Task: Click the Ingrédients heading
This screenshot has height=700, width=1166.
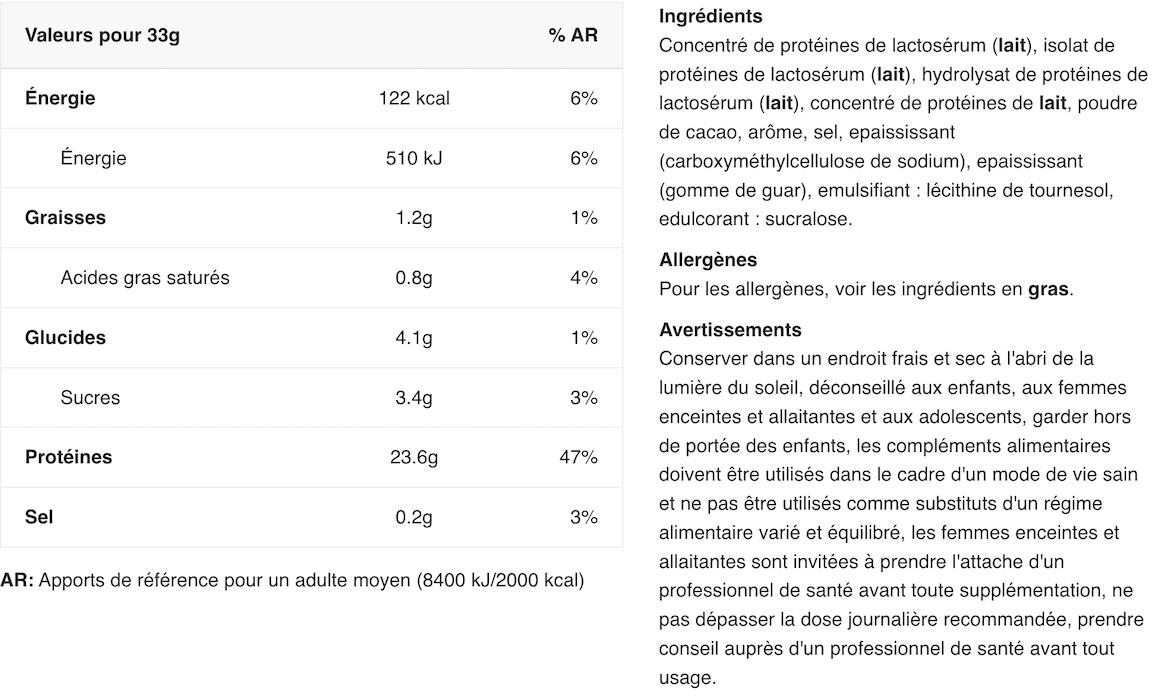Action: [x=710, y=17]
